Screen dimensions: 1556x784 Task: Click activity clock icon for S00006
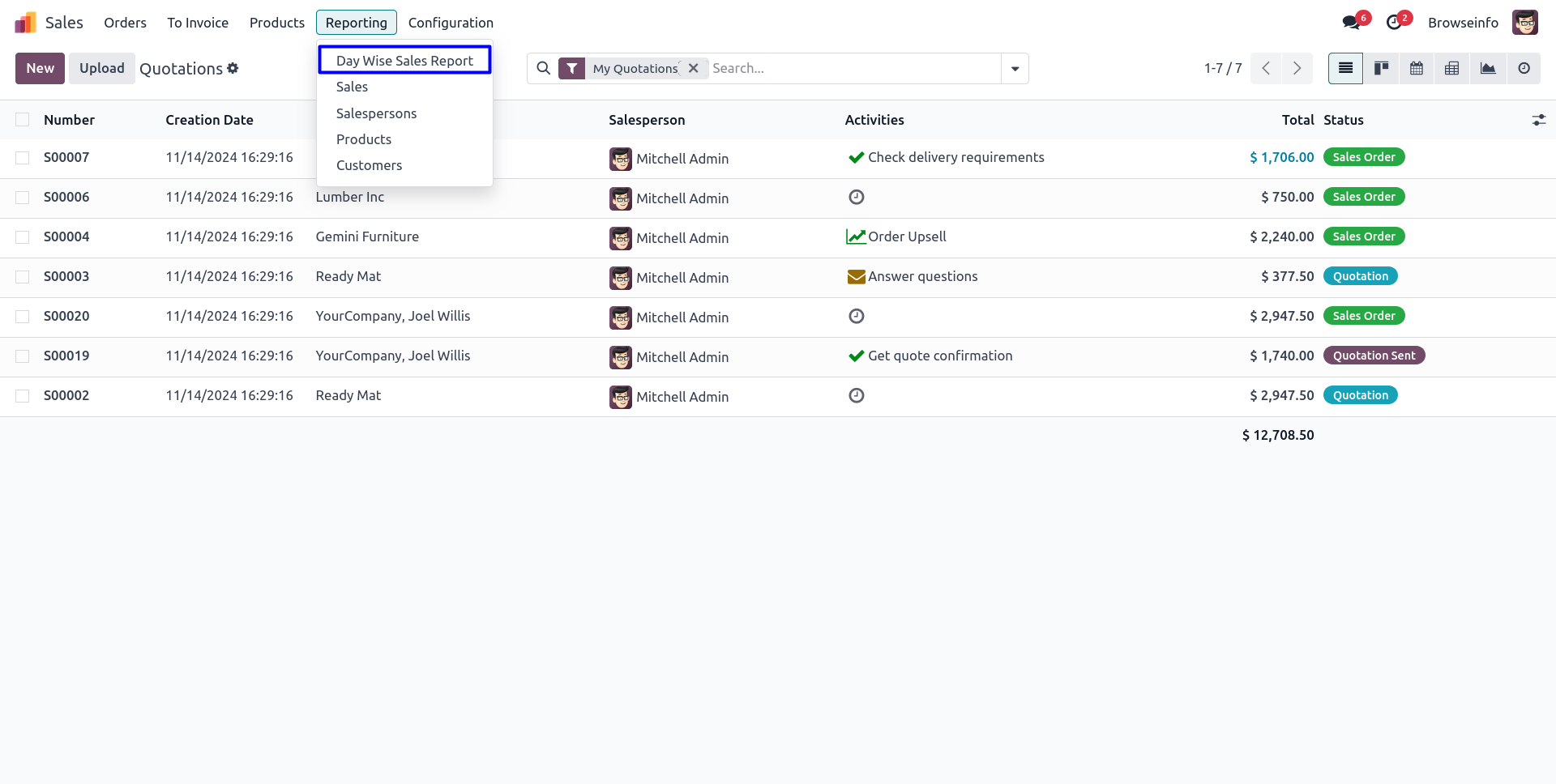856,197
